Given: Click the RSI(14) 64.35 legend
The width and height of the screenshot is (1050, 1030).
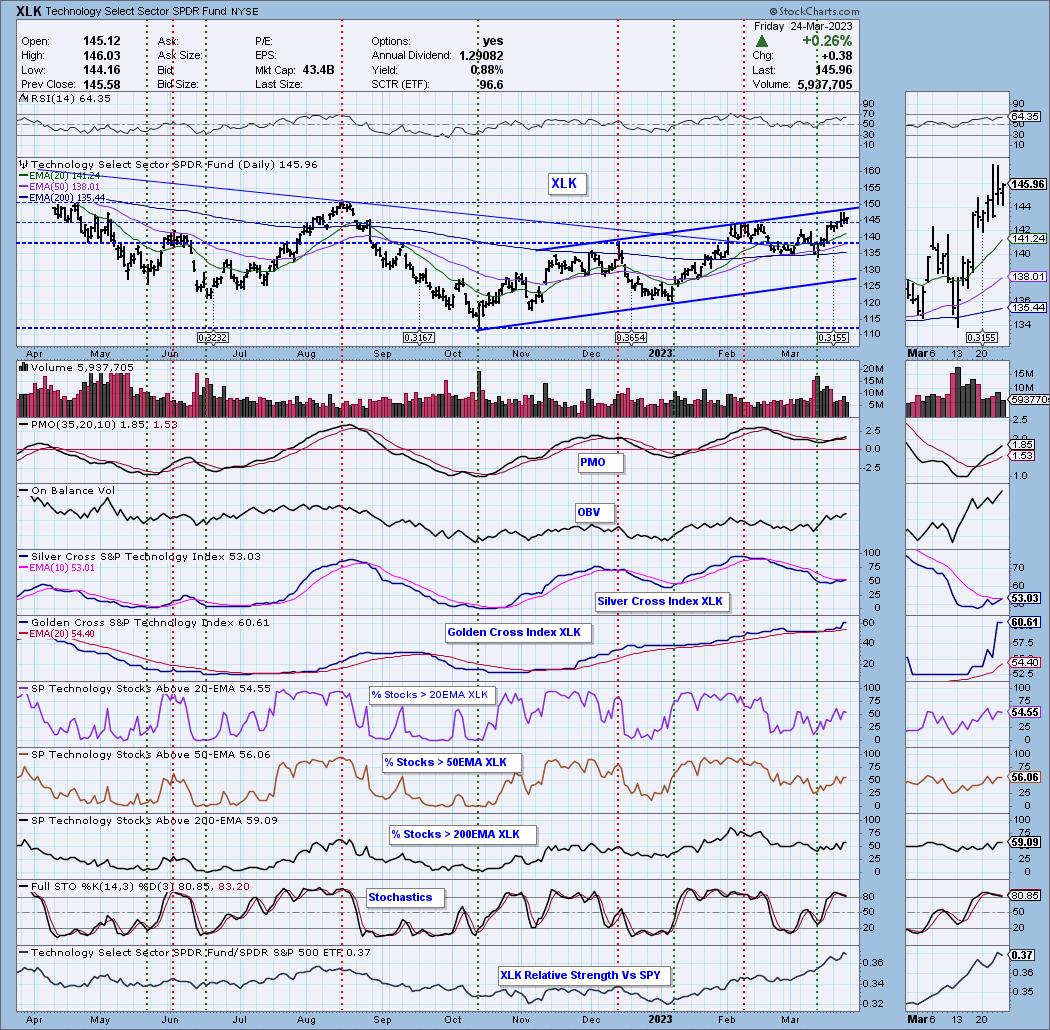Looking at the screenshot, I should click(70, 98).
